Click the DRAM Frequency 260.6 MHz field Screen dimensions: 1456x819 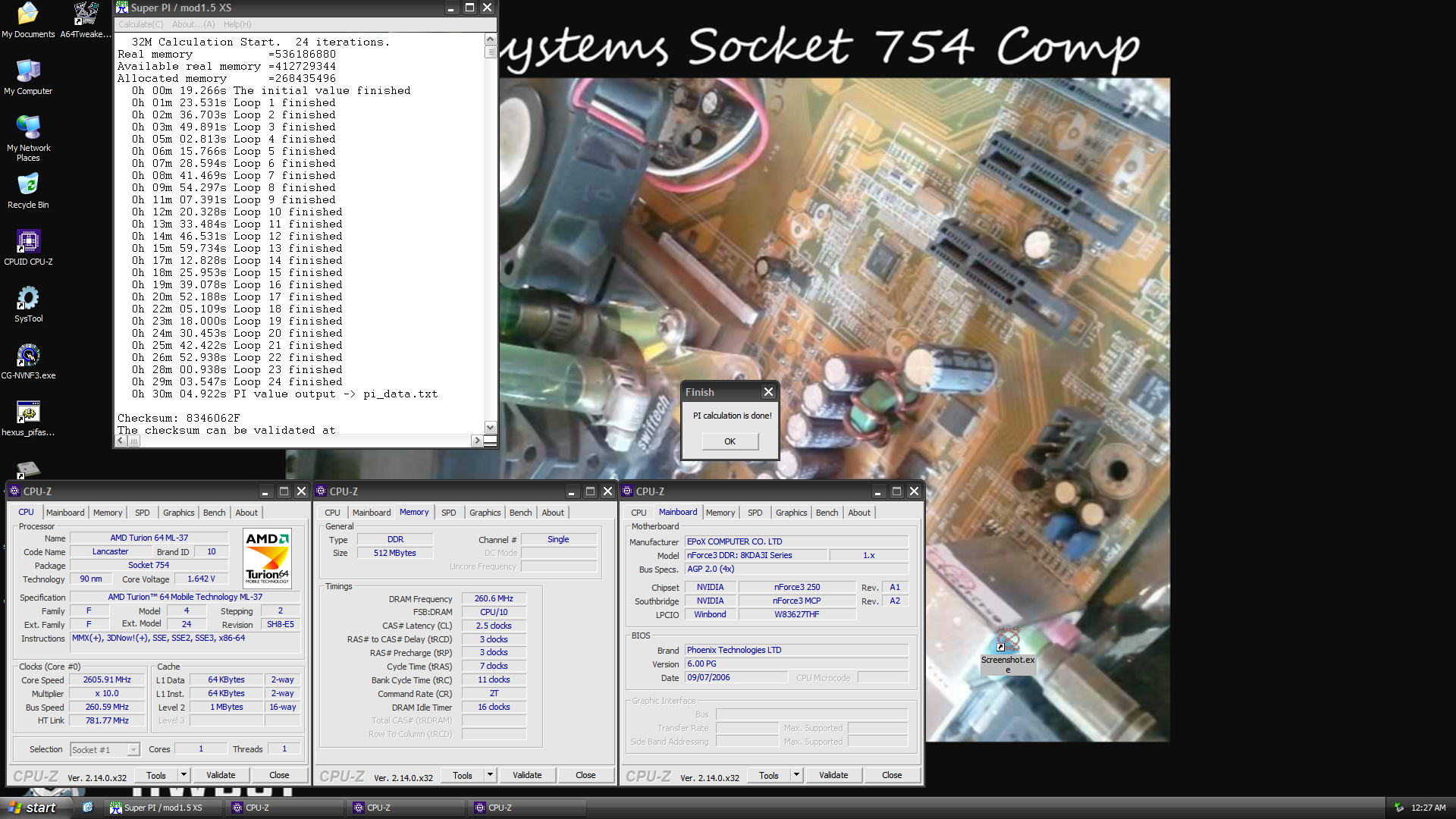pyautogui.click(x=494, y=598)
